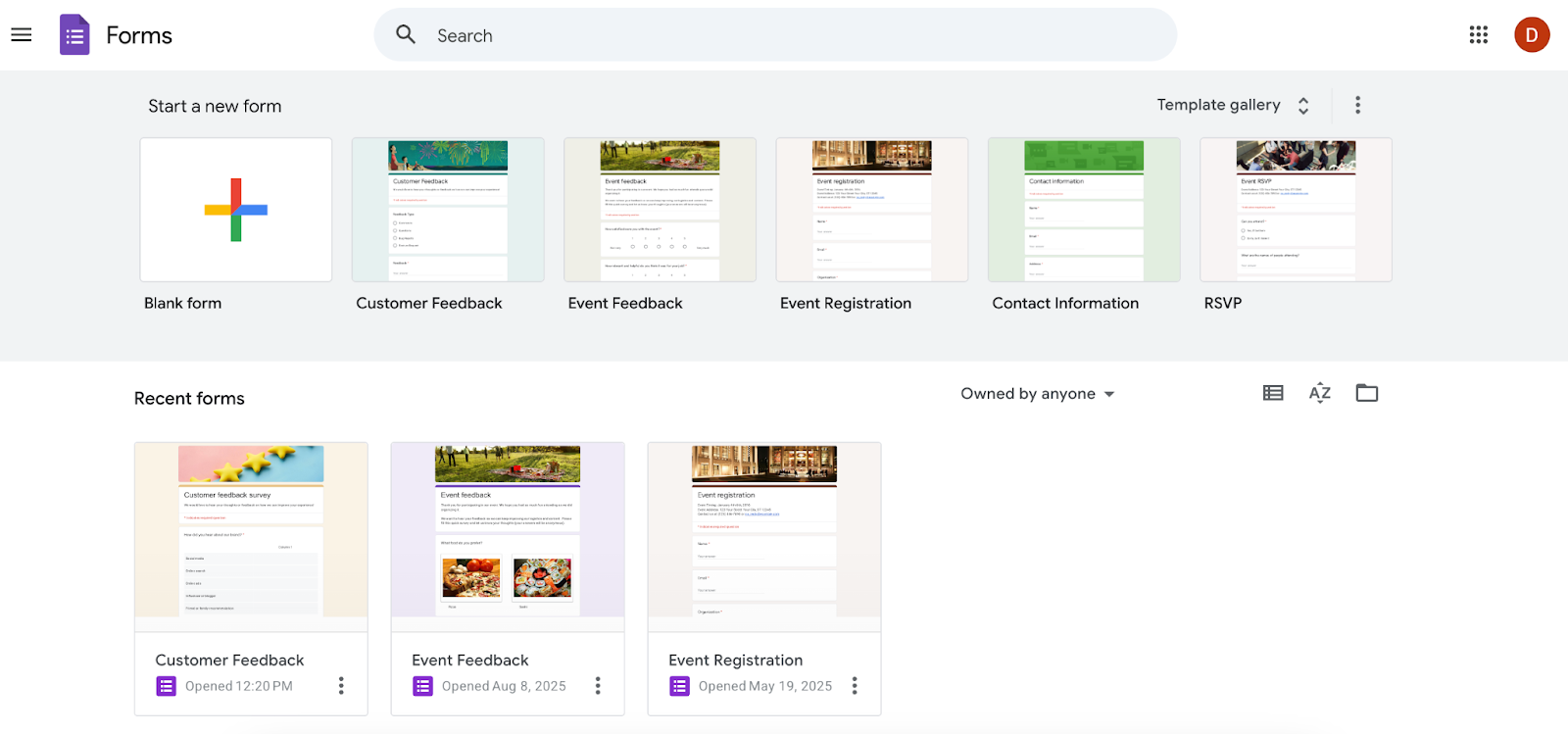Choose the Contact Information template
1568x734 pixels.
(x=1084, y=210)
